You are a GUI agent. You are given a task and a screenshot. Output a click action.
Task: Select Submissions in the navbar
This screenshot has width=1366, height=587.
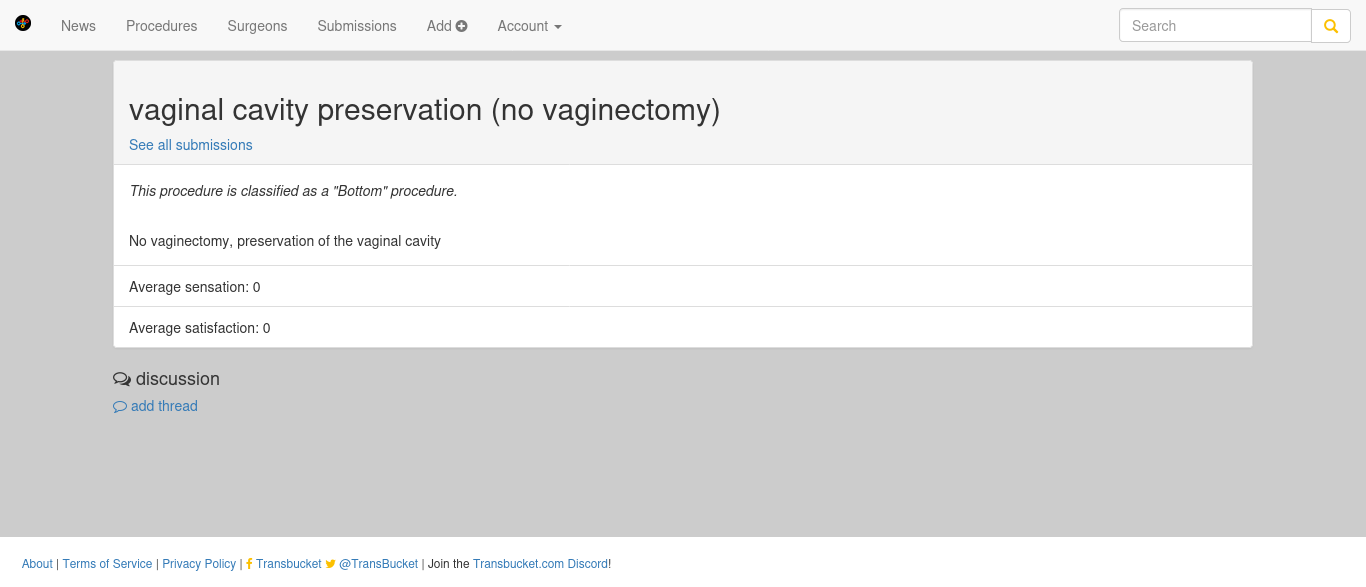point(357,26)
